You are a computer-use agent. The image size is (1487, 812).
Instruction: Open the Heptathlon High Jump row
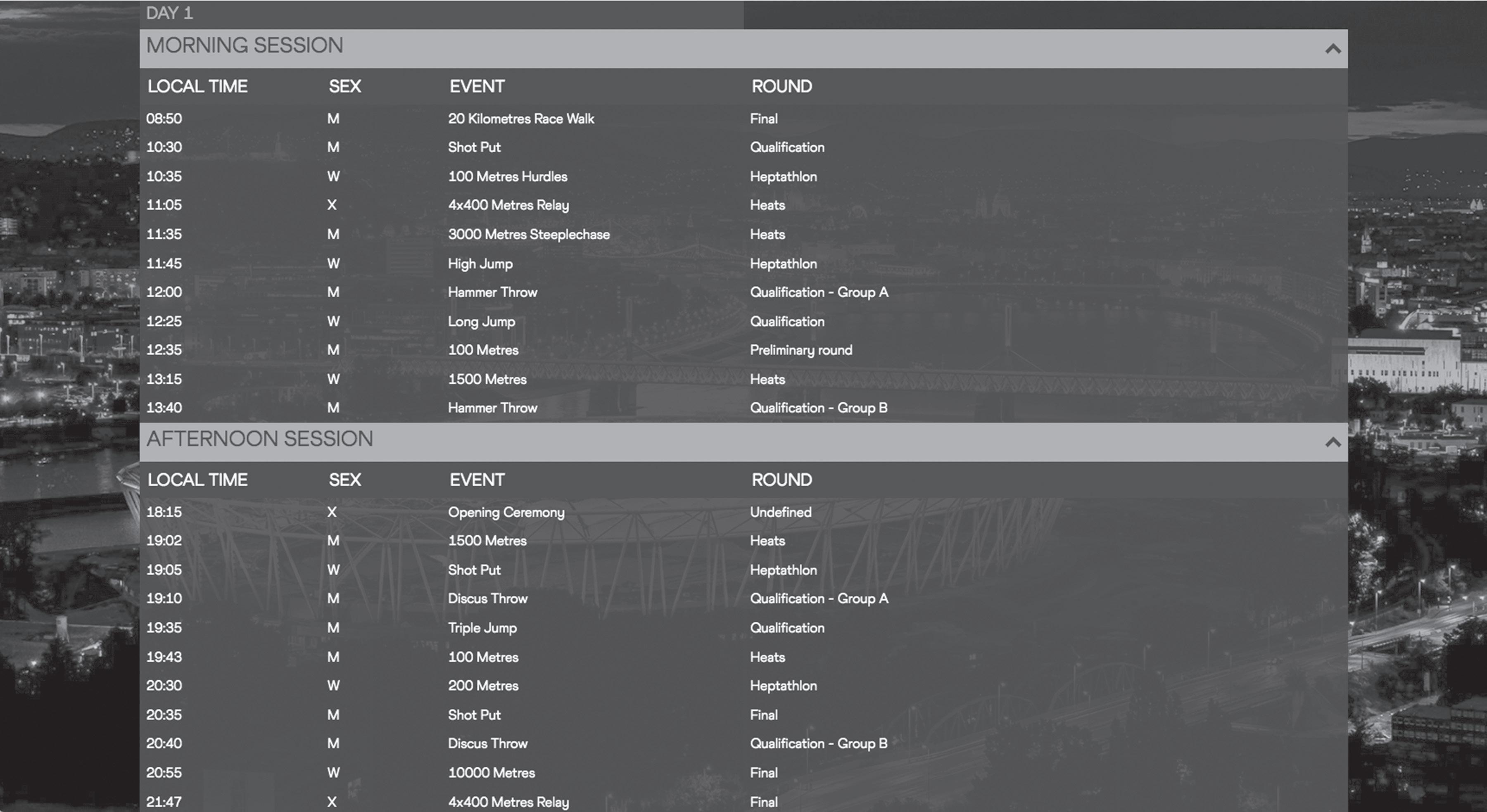(x=480, y=264)
